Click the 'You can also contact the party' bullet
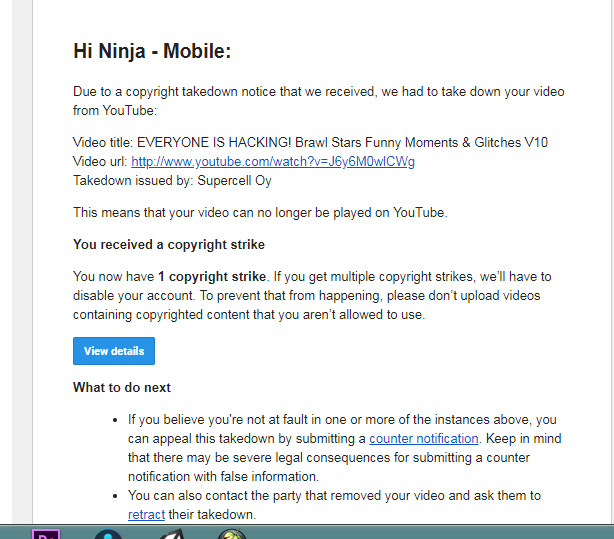614x539 pixels. pos(334,505)
